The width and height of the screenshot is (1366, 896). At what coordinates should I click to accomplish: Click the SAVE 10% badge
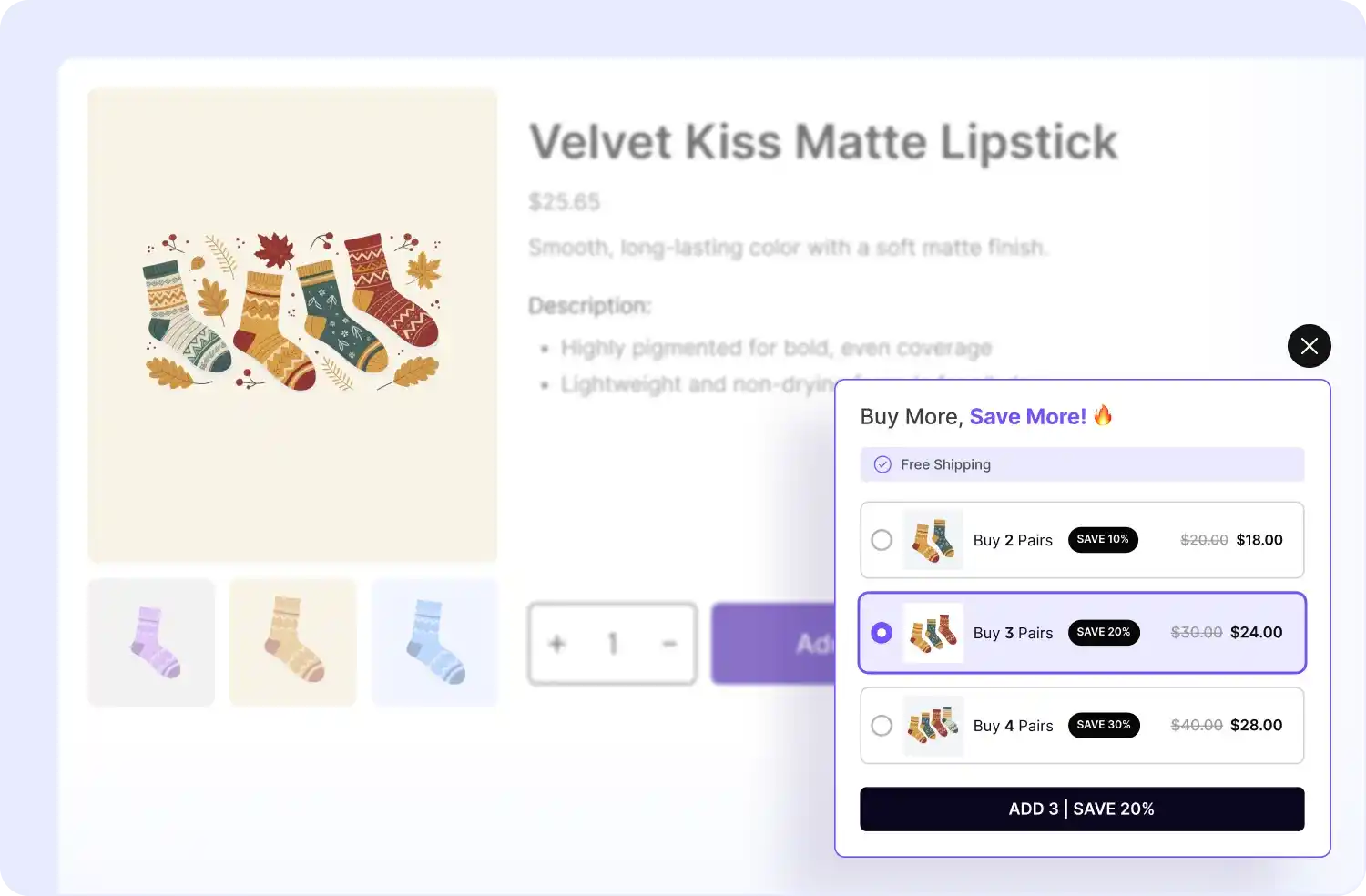click(1102, 540)
